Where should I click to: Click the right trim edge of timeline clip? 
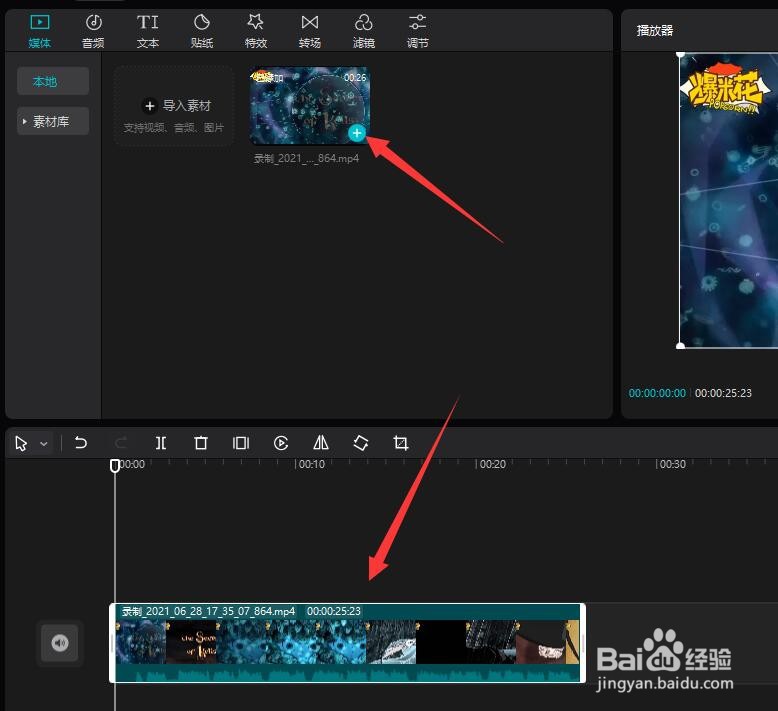[583, 643]
